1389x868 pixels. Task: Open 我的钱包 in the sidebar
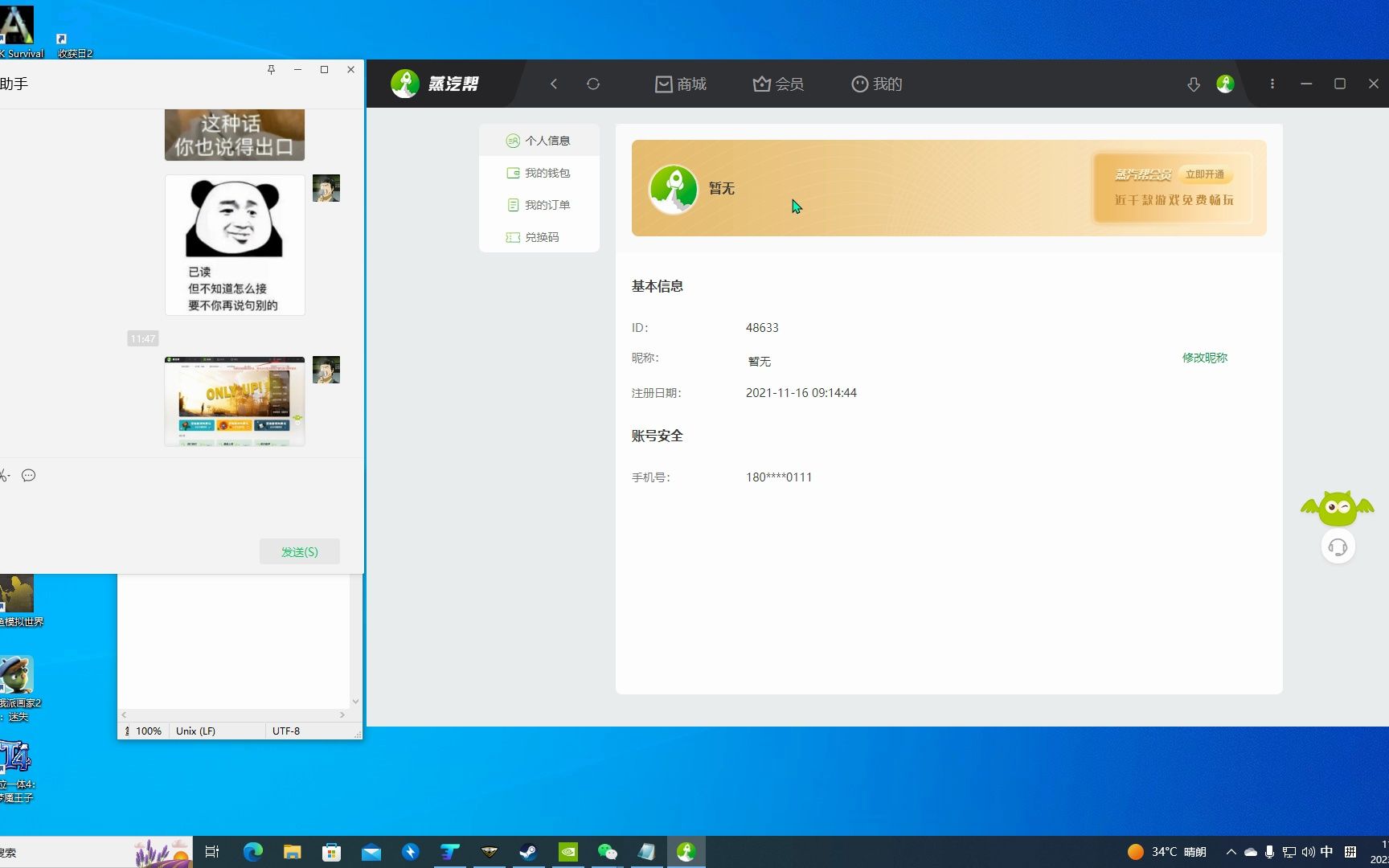coord(539,173)
